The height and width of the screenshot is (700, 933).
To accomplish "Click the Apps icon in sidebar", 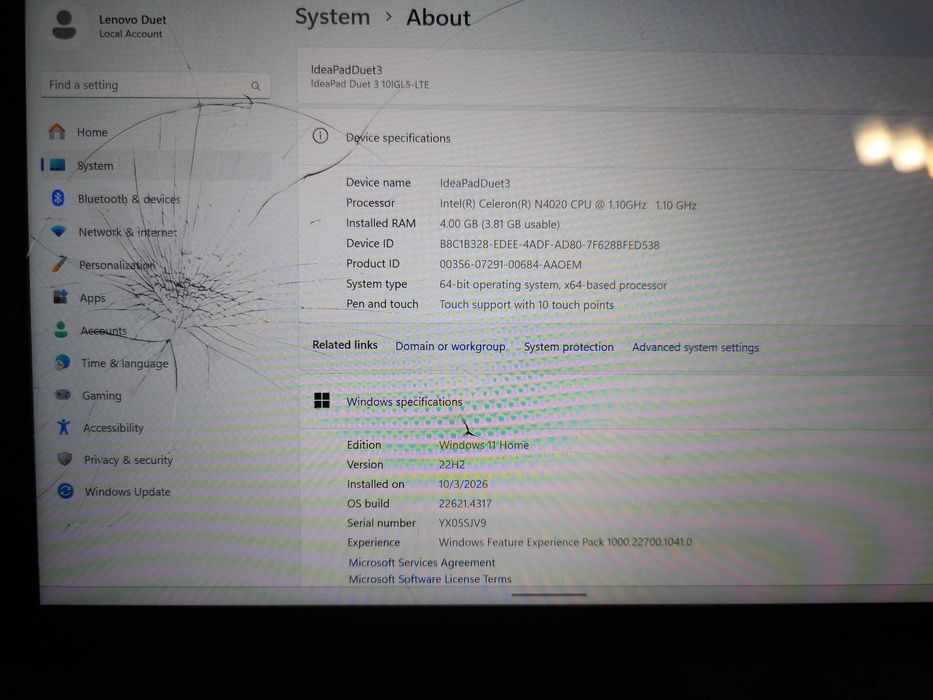I will click(x=60, y=296).
